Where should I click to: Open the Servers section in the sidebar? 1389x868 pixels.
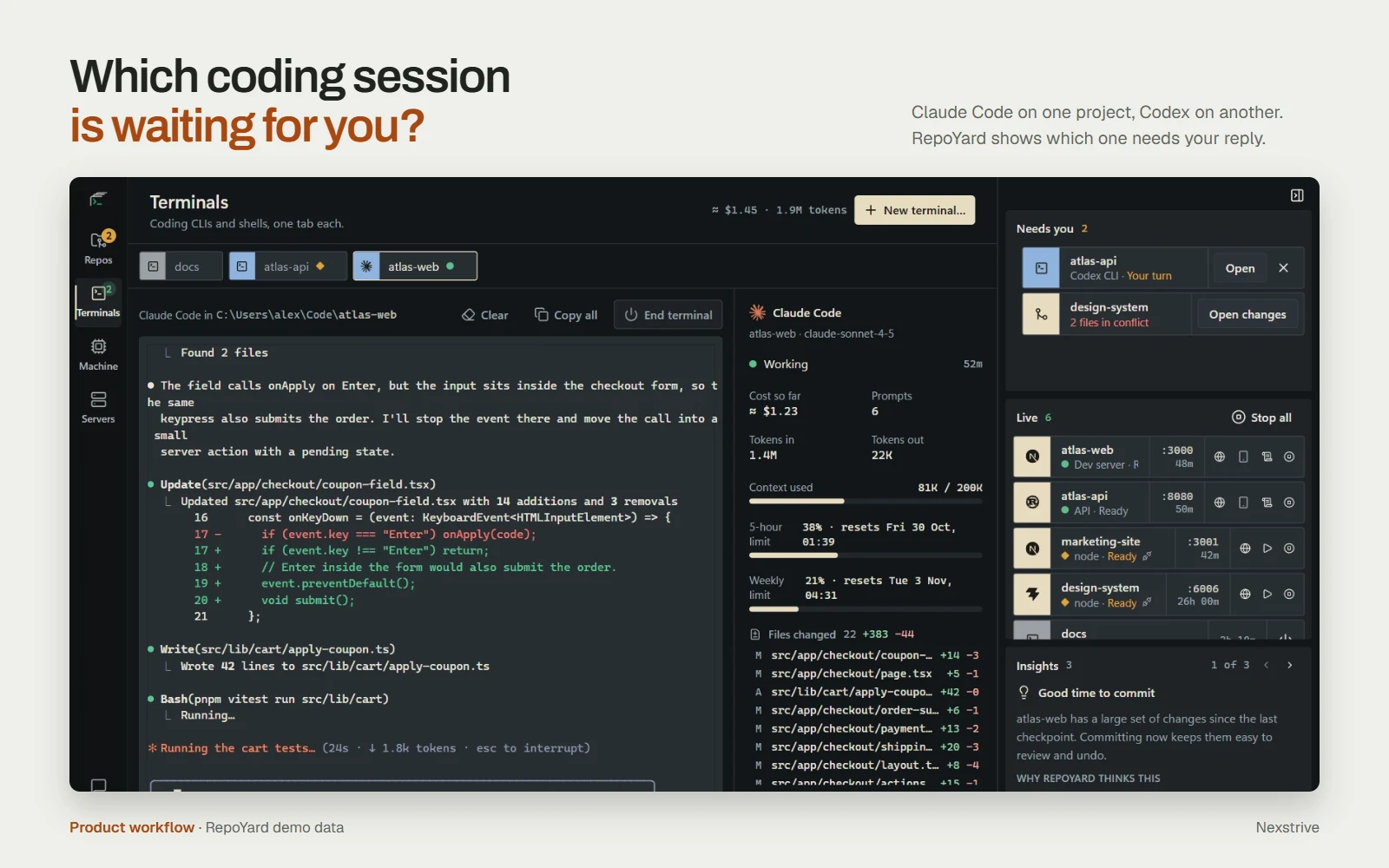click(x=98, y=407)
